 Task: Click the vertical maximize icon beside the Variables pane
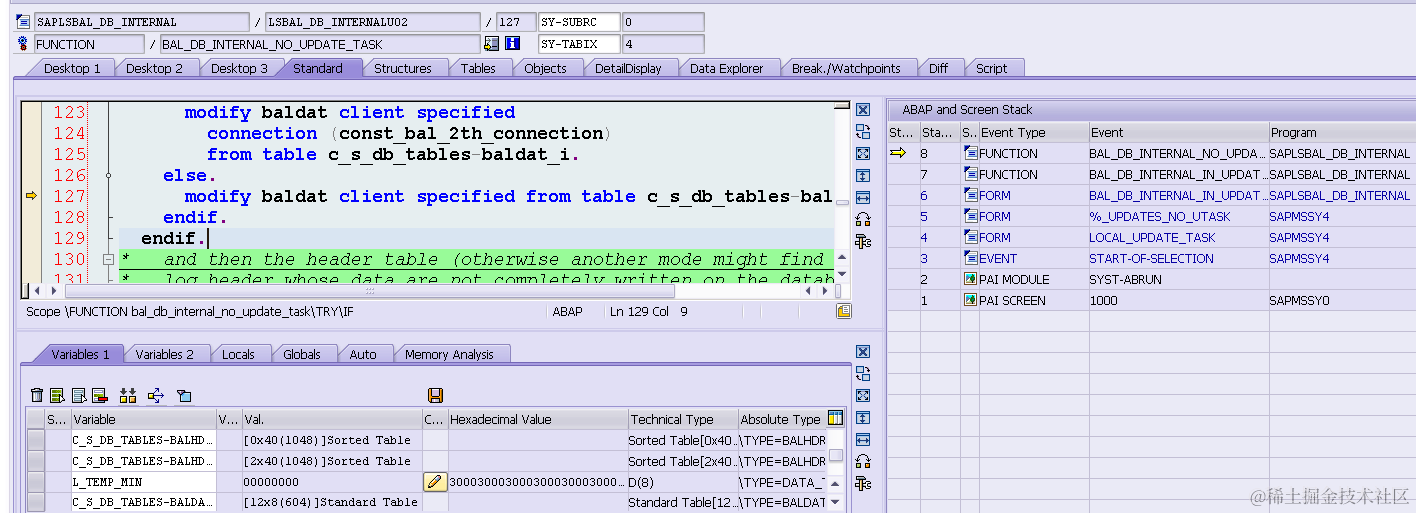coord(863,418)
